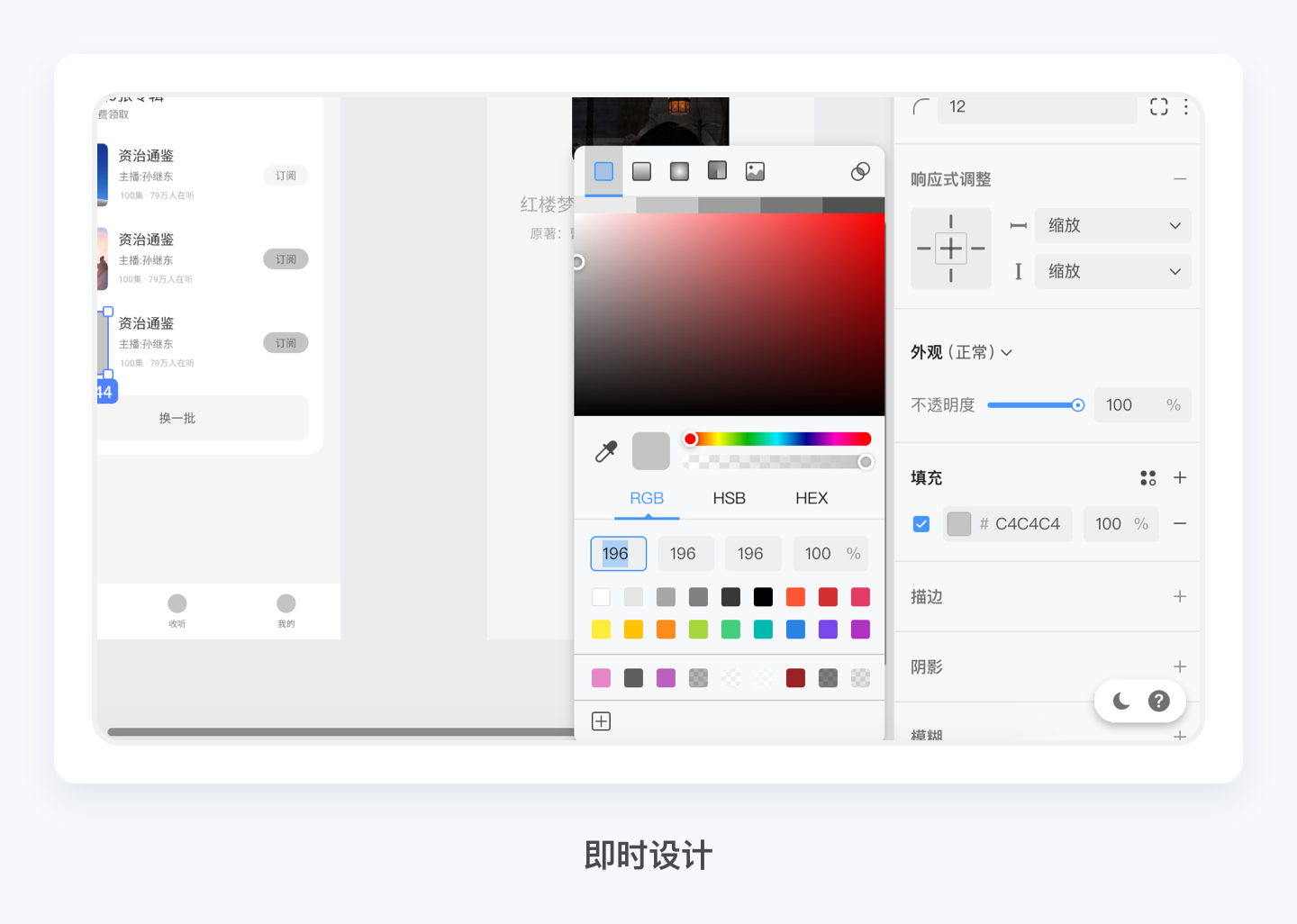1297x924 pixels.
Task: Switch to linear gradient fill
Action: (x=640, y=170)
